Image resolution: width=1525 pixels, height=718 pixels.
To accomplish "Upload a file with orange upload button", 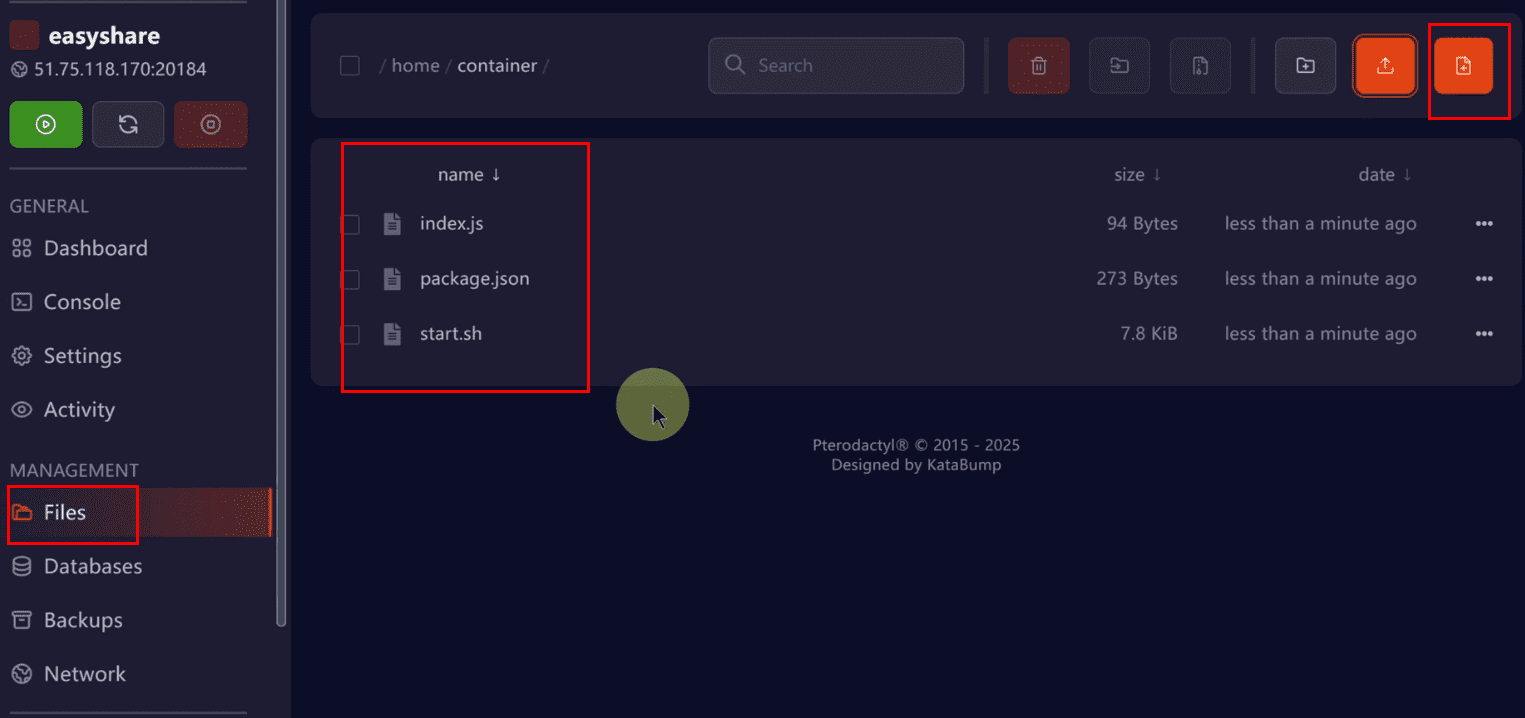I will click(x=1385, y=66).
